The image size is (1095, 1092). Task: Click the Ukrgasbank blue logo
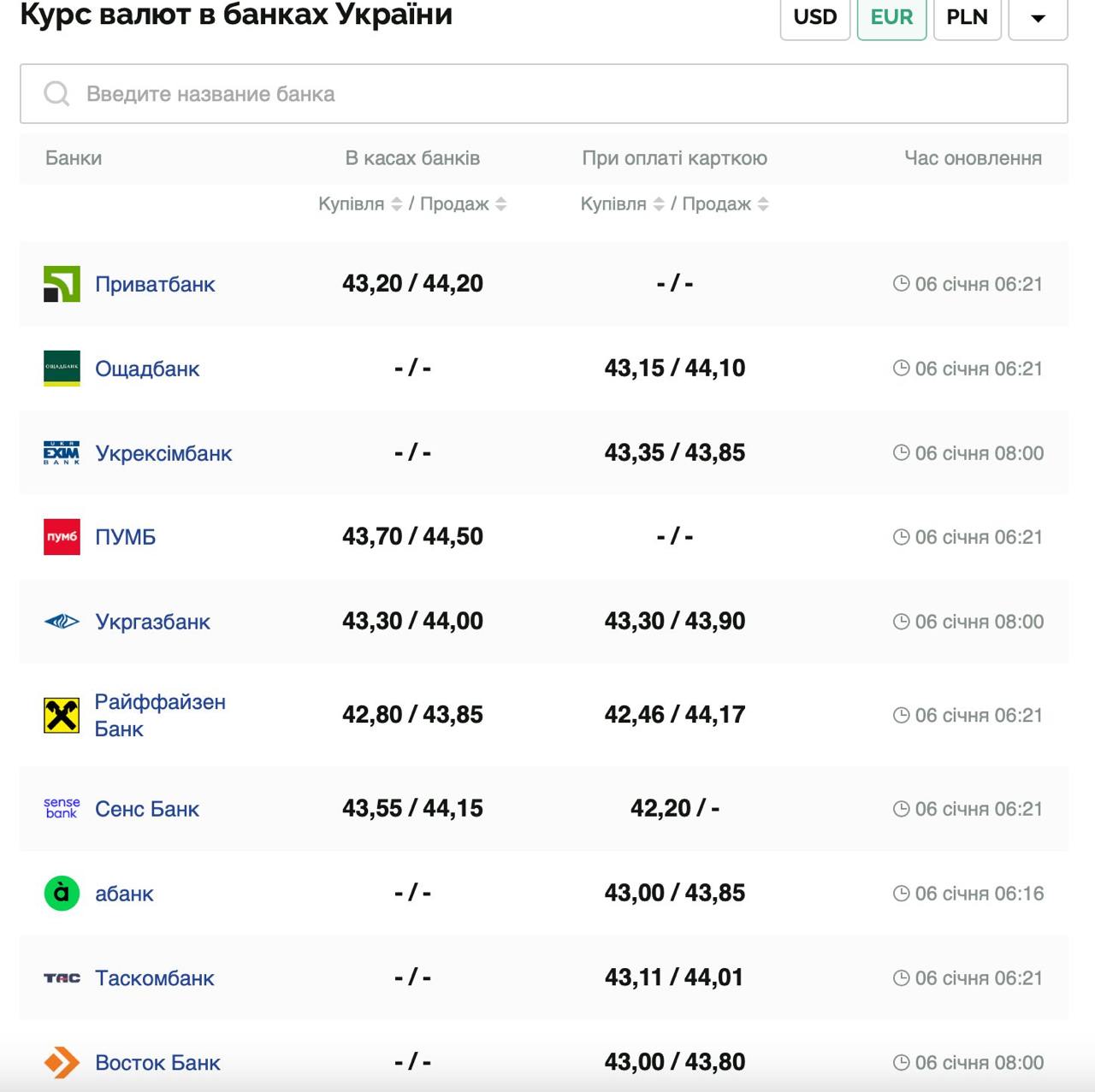[x=62, y=622]
